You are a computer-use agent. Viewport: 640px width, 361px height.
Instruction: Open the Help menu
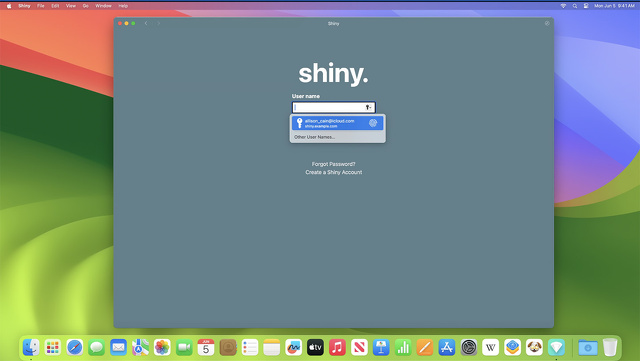(x=123, y=6)
